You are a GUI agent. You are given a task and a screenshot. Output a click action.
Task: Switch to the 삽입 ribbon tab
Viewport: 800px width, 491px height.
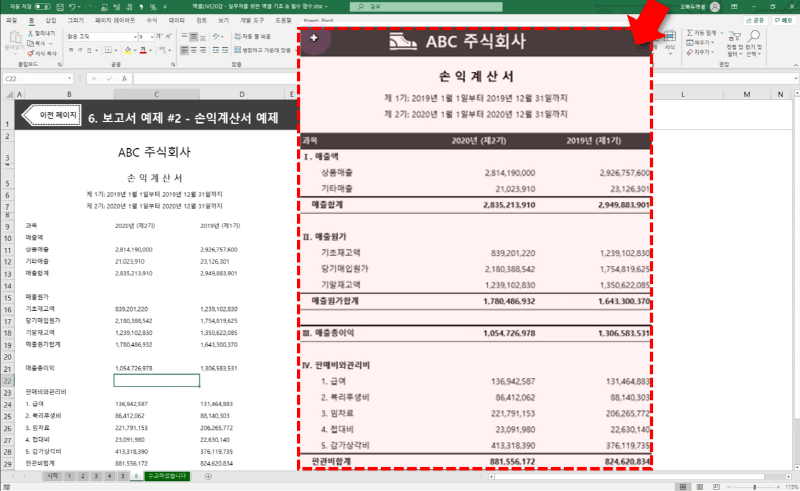point(51,20)
